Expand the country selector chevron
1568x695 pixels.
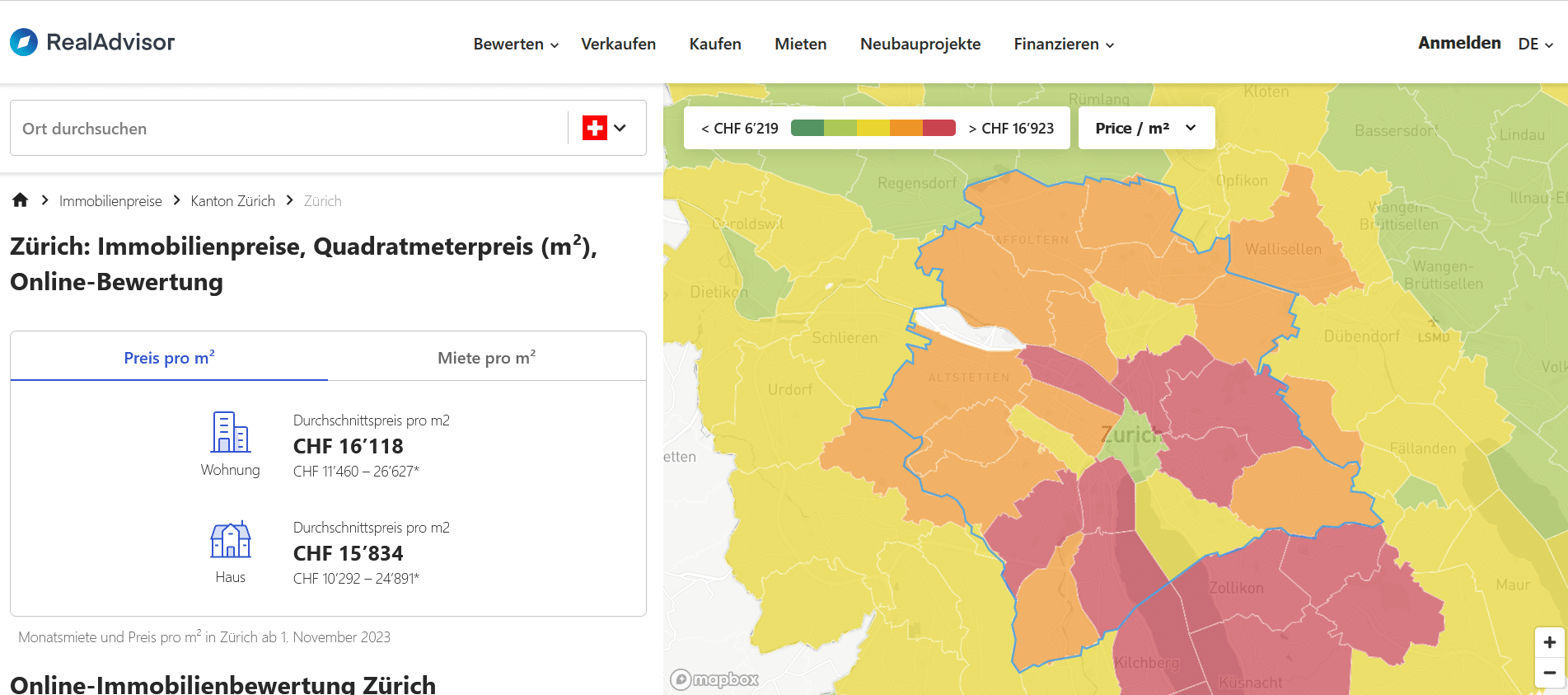coord(620,128)
